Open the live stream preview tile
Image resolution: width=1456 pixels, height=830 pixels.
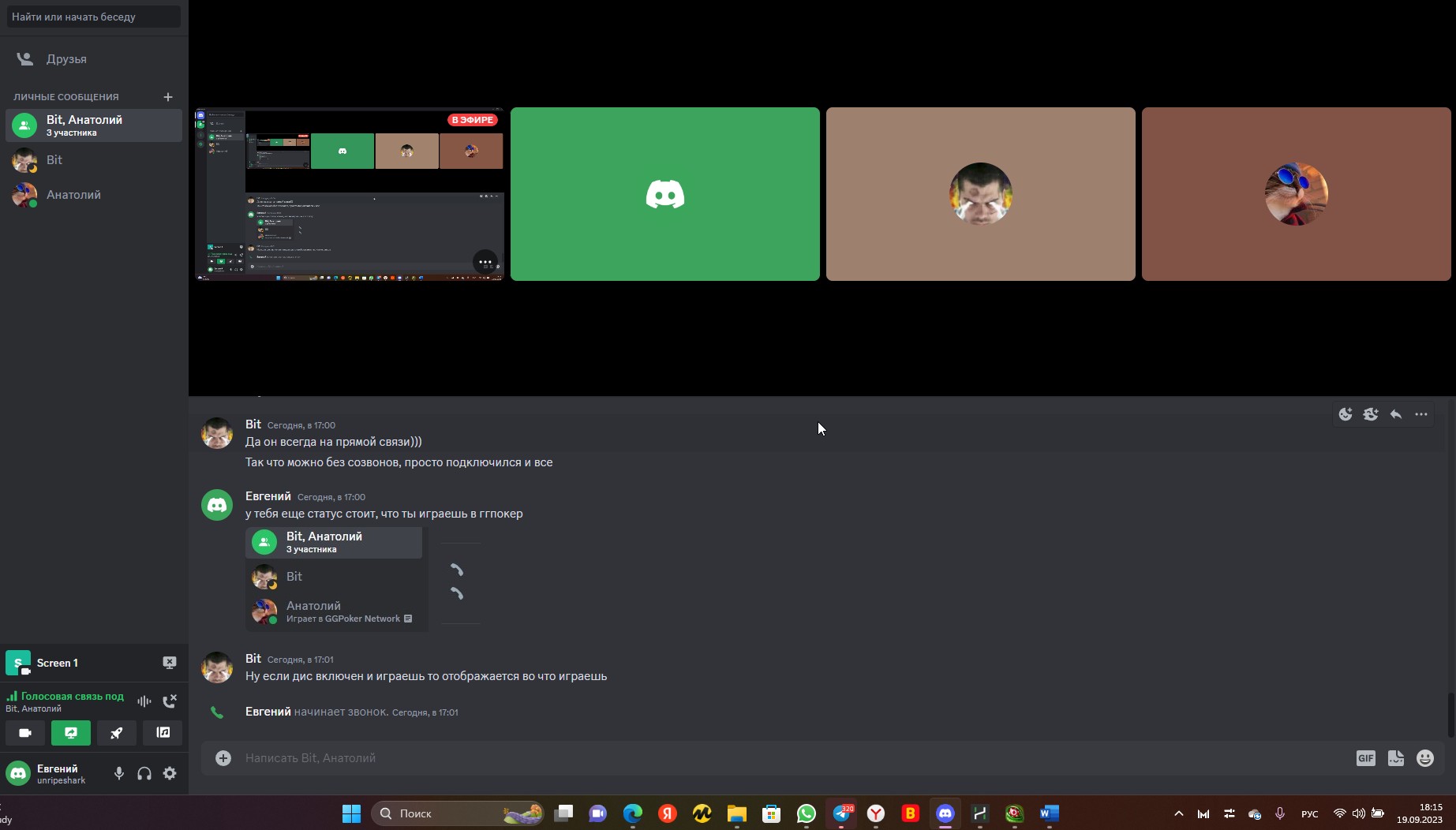350,194
